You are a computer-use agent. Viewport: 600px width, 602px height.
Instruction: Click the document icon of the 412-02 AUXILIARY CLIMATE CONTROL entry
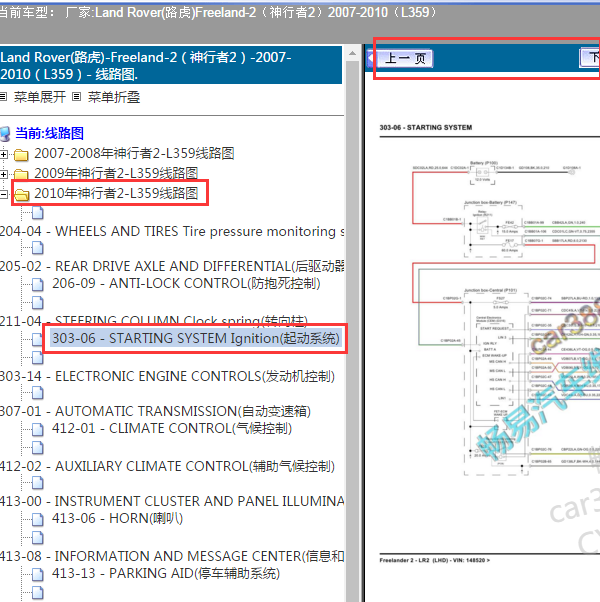pos(38,448)
